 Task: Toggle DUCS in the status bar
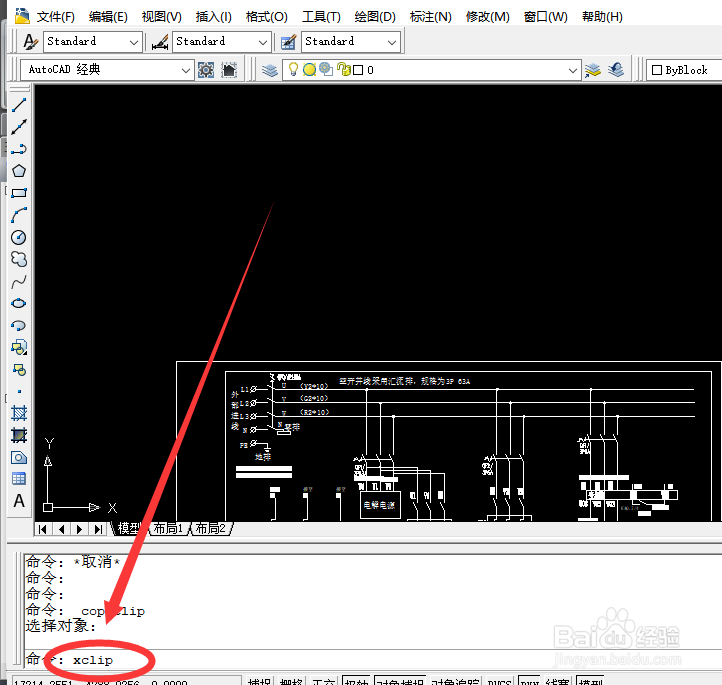tap(500, 681)
